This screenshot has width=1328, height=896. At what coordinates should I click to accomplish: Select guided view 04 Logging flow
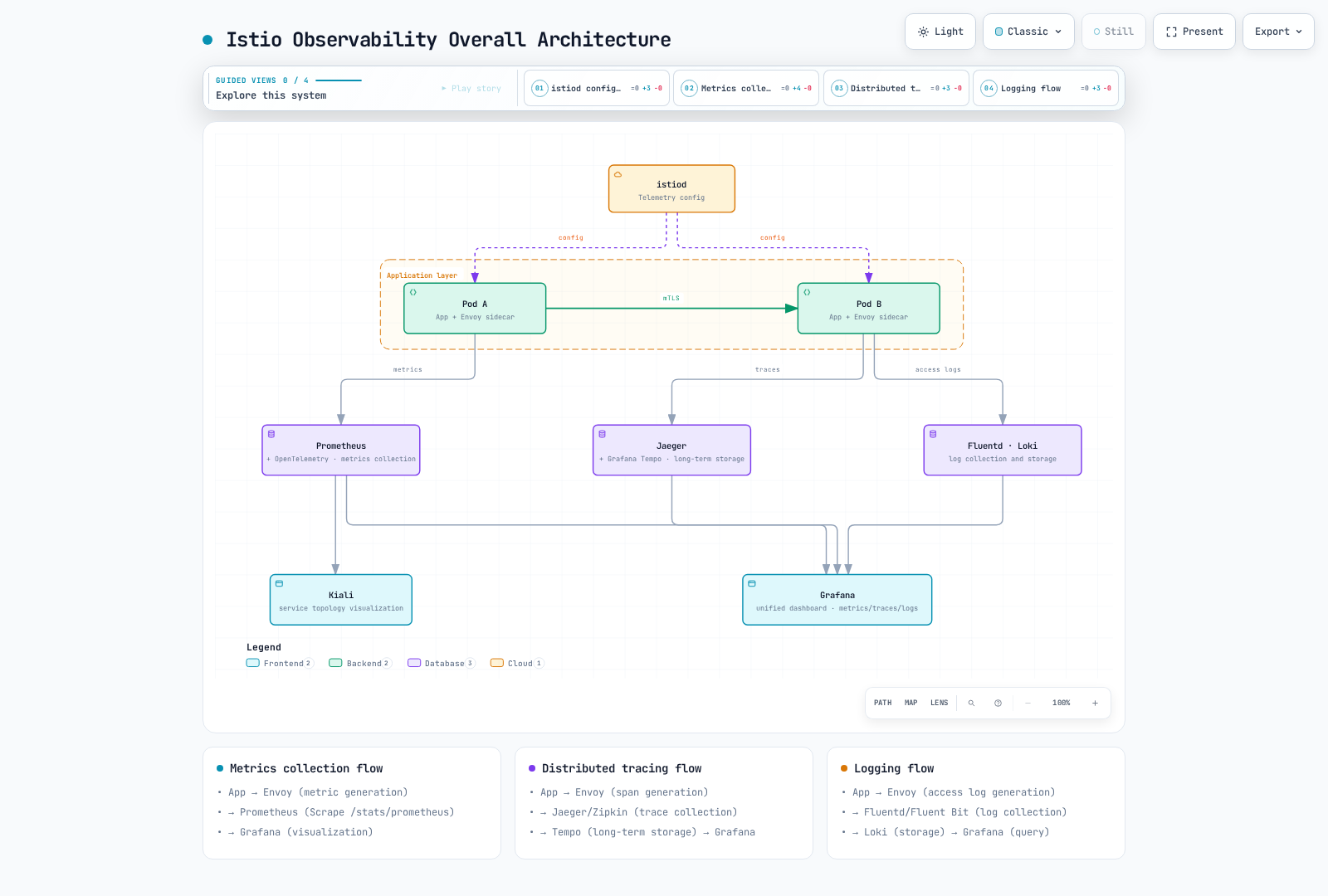pos(1046,88)
